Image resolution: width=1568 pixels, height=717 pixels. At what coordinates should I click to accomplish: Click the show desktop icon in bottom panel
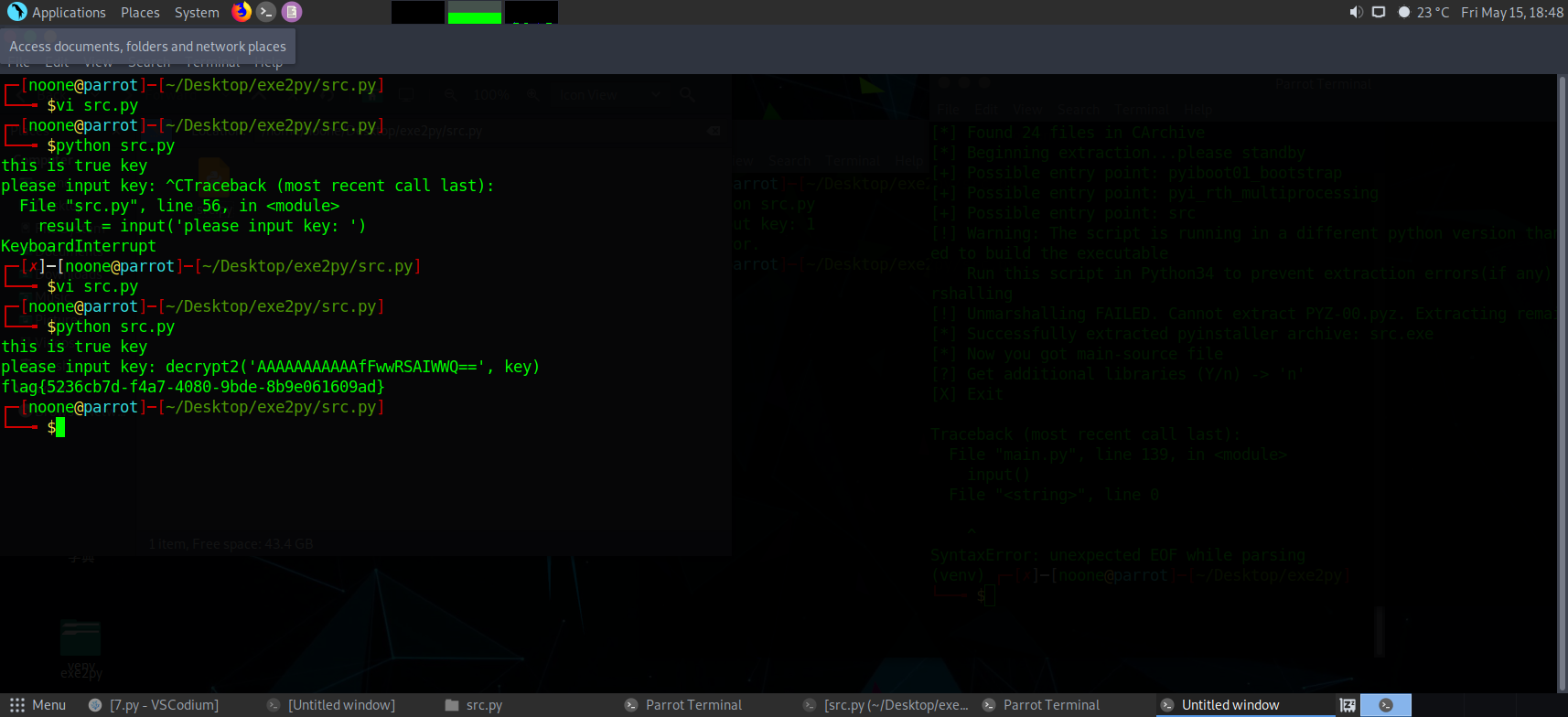point(1348,705)
